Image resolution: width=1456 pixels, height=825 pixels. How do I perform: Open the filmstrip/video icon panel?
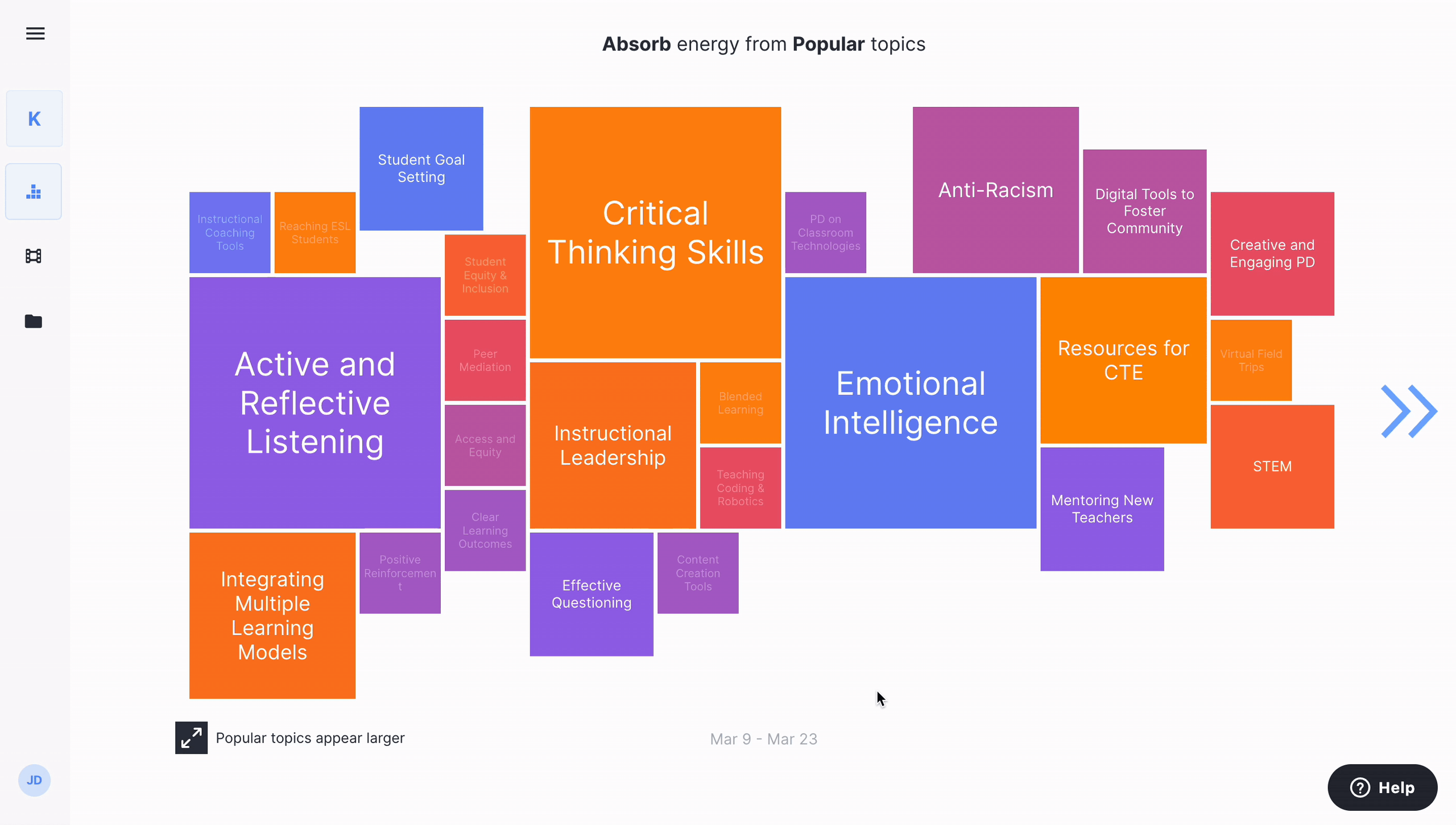[35, 256]
